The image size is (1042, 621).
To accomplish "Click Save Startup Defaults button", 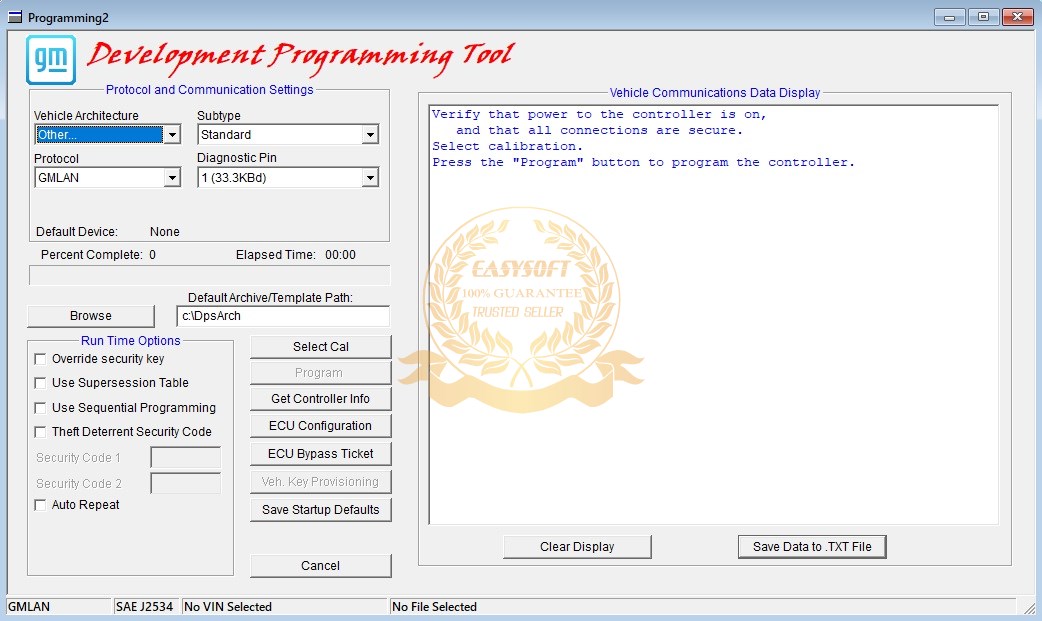I will pos(320,510).
